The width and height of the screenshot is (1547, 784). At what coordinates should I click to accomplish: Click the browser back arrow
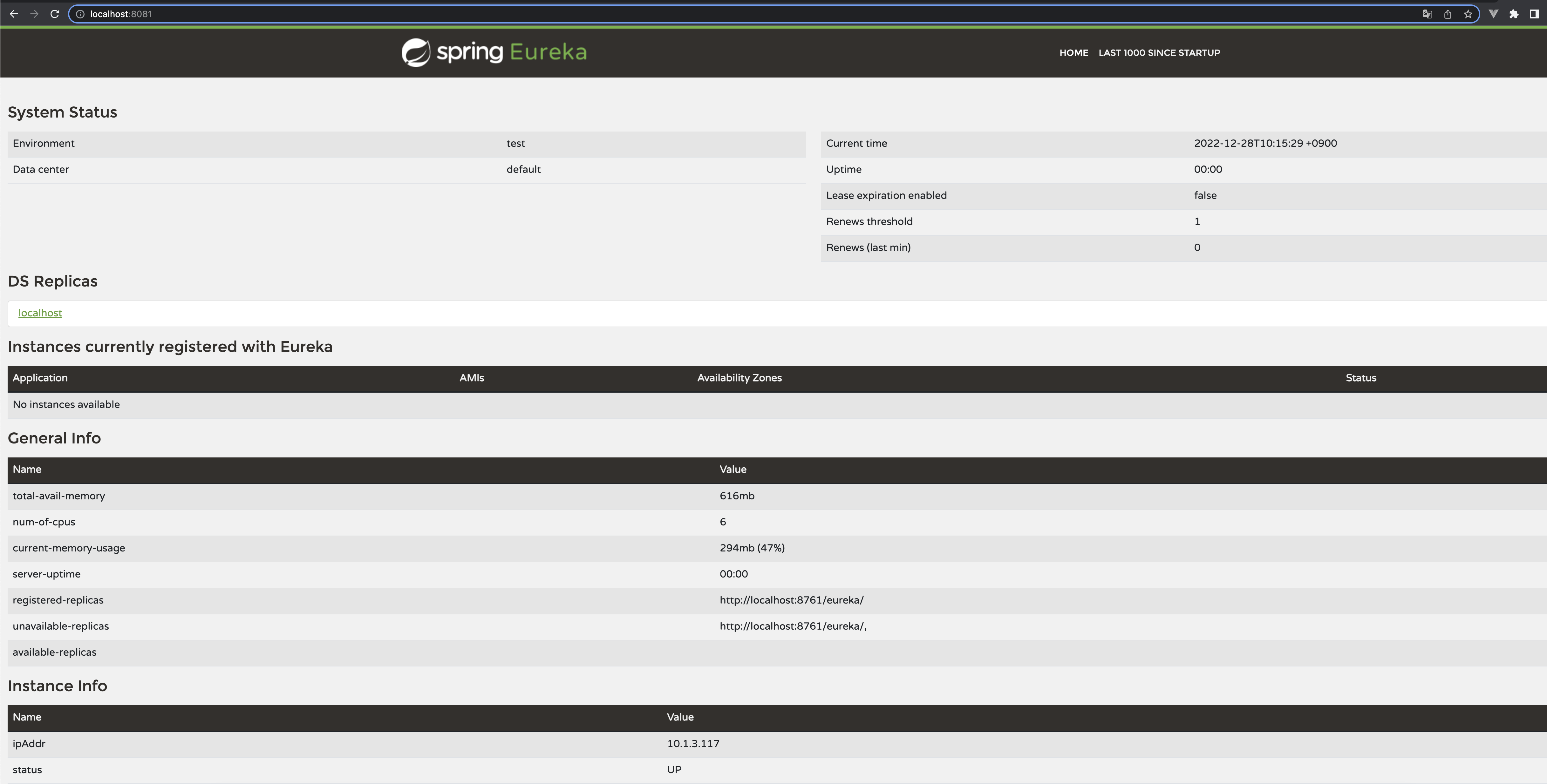pos(14,14)
